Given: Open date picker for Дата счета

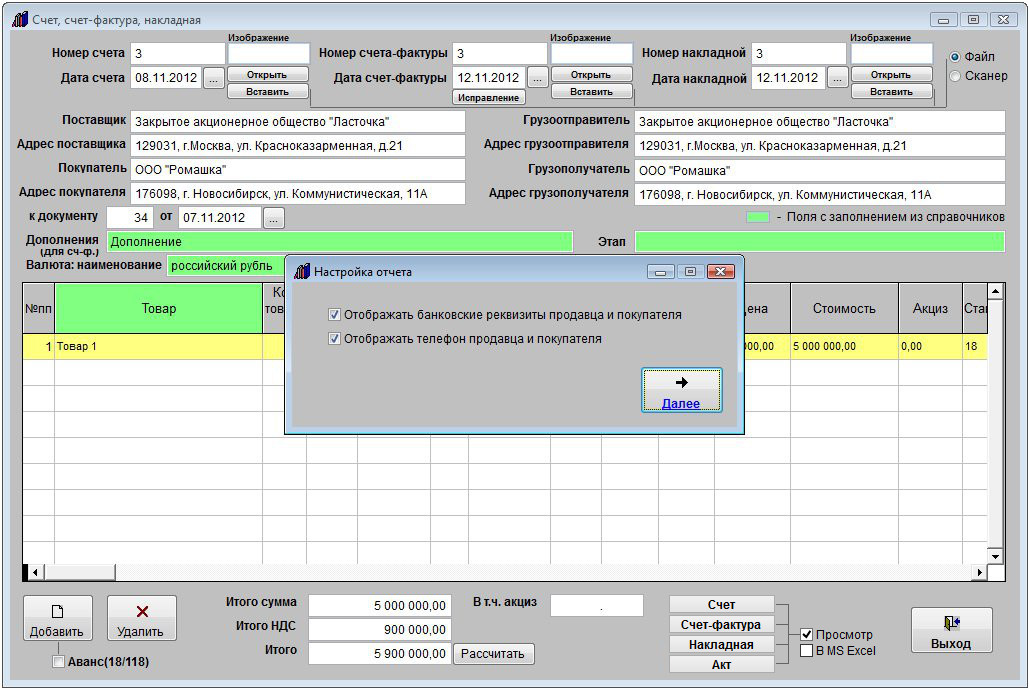Looking at the screenshot, I should click(214, 78).
